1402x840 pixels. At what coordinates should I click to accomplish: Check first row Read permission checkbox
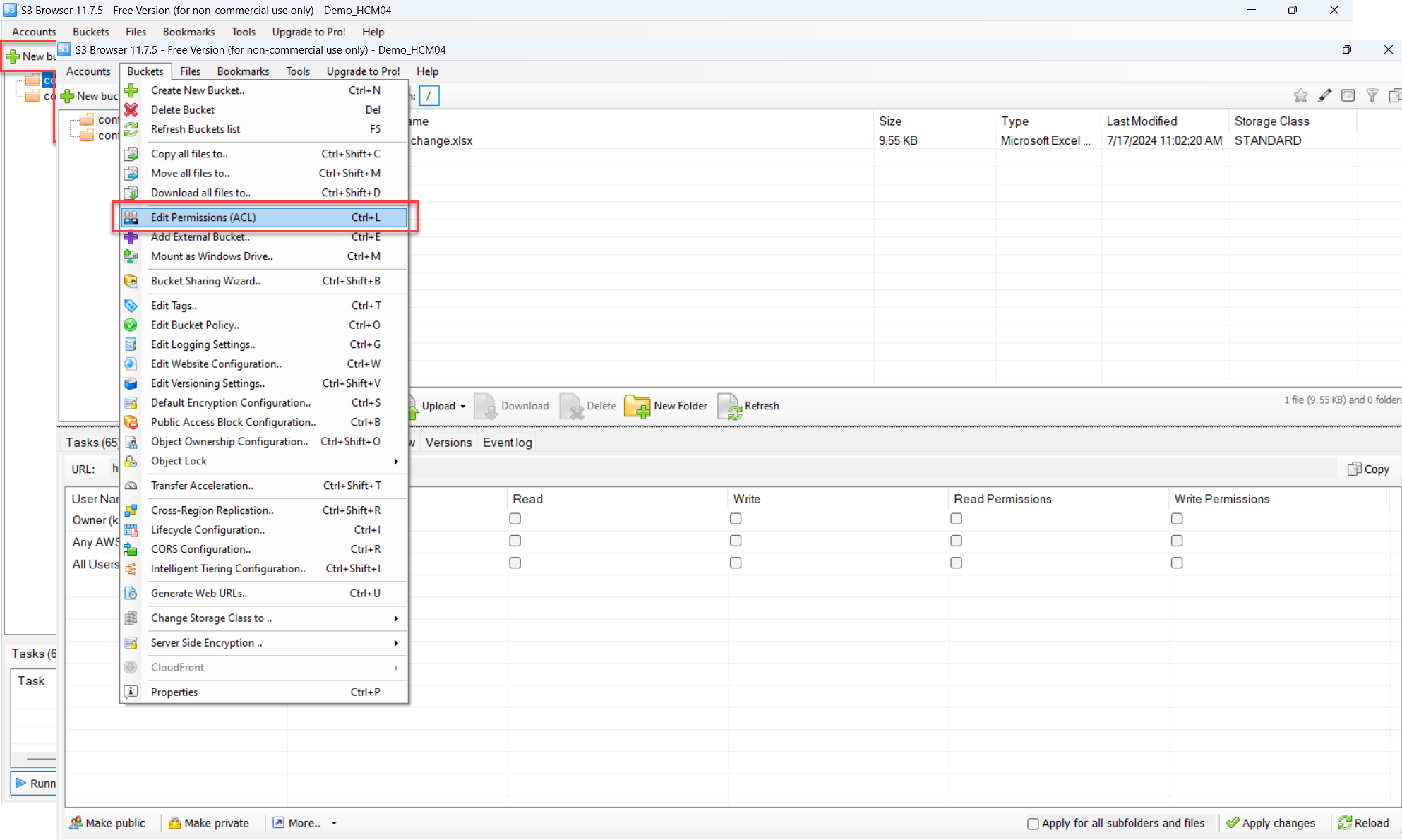coord(515,519)
